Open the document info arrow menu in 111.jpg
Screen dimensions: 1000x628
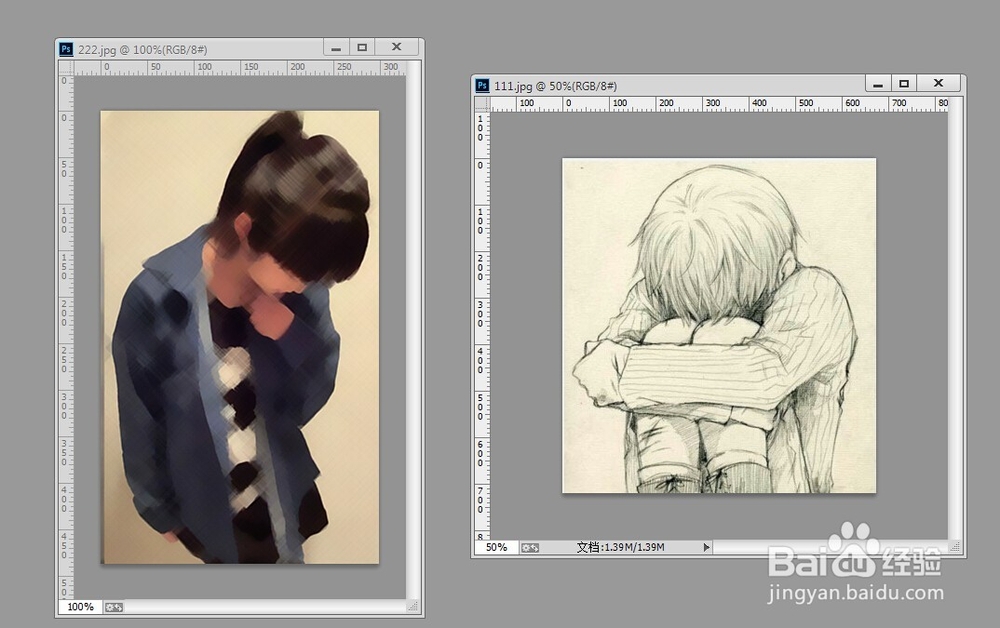706,547
